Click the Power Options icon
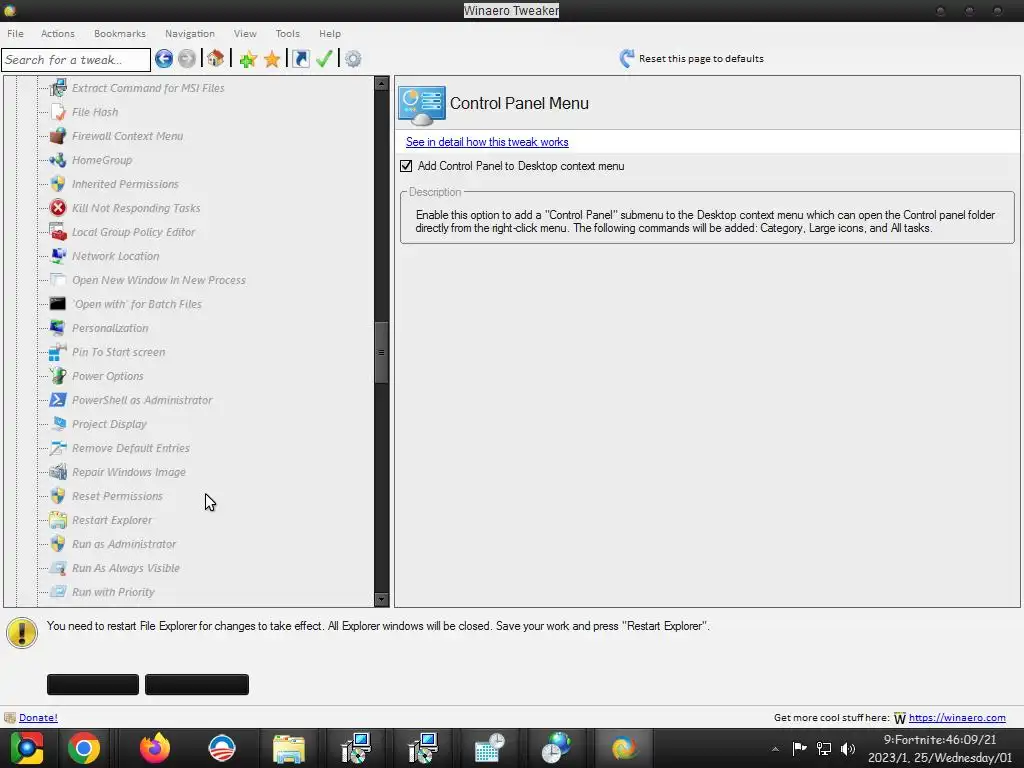The image size is (1024, 768). pyautogui.click(x=58, y=376)
